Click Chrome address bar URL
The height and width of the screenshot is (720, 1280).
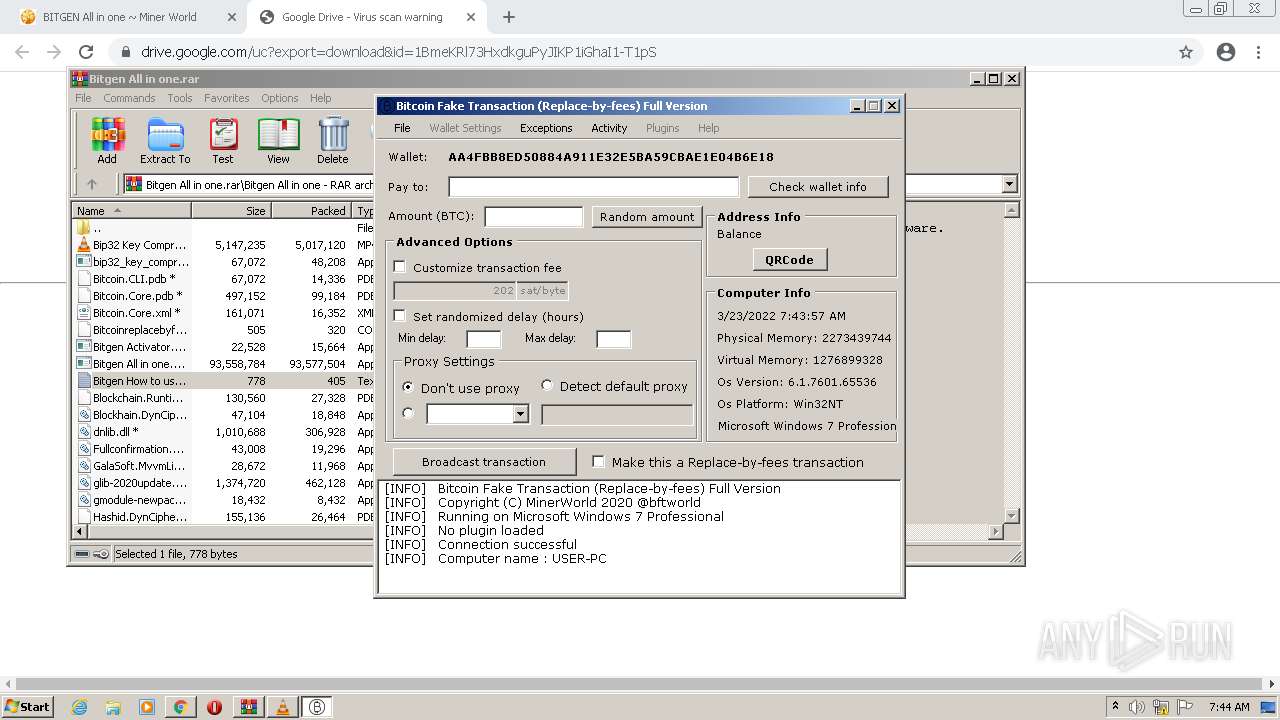click(x=398, y=52)
